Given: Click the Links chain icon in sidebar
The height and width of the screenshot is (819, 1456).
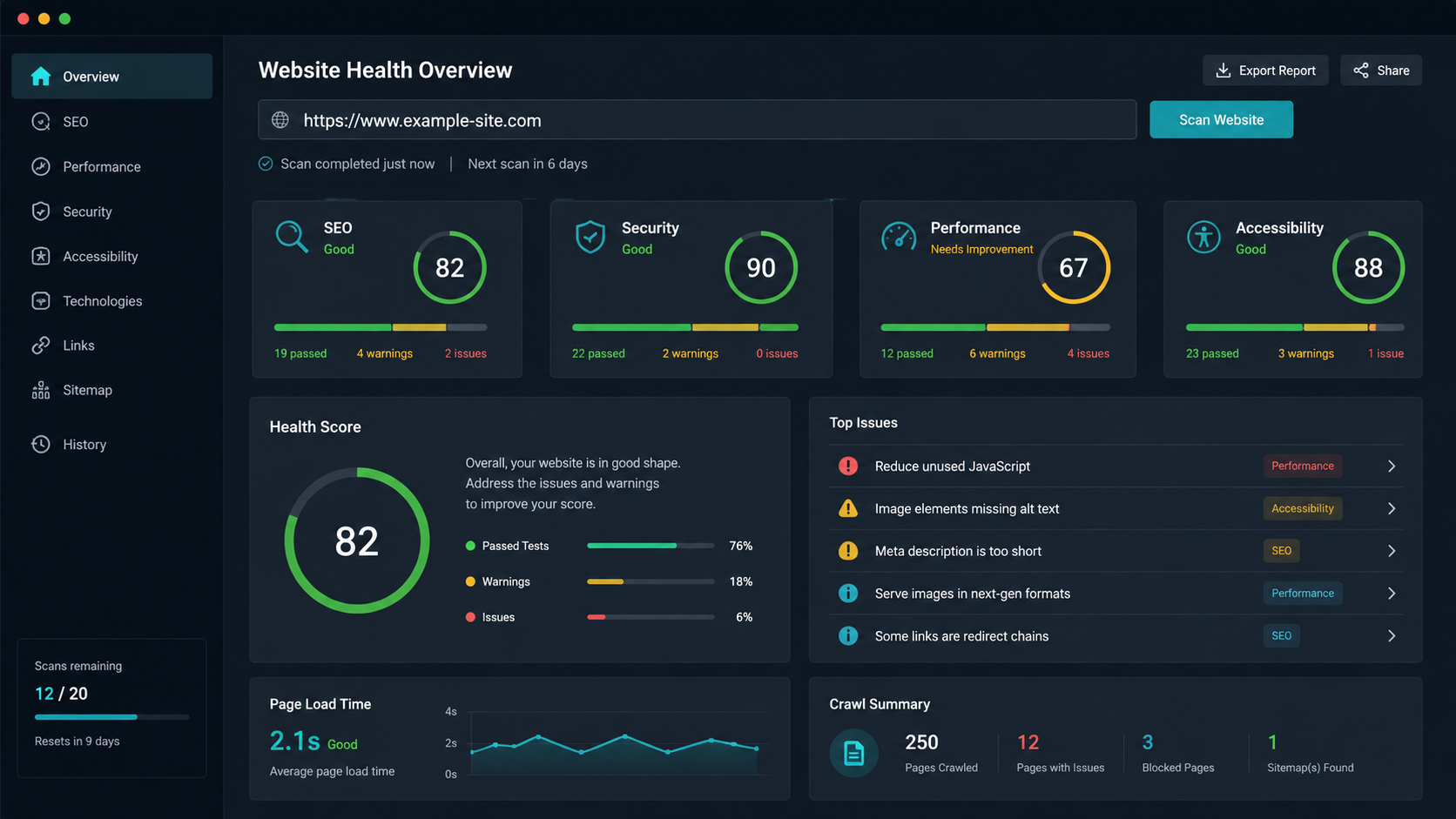Looking at the screenshot, I should click(41, 346).
